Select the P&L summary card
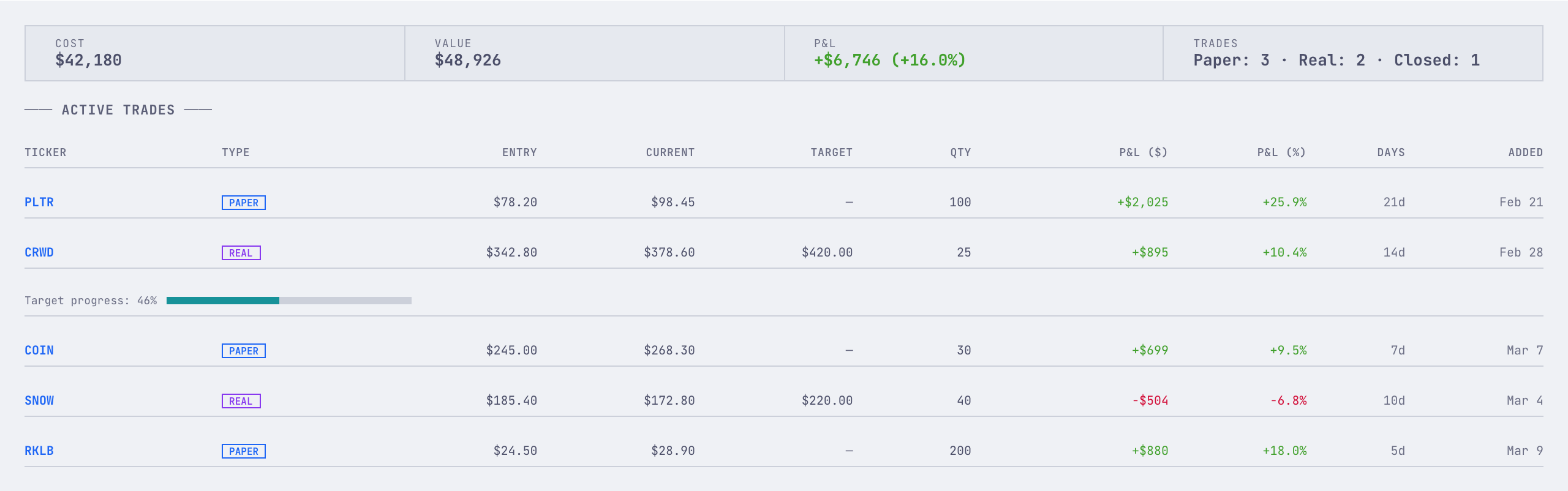Viewport: 1568px width, 491px height. pos(974,53)
